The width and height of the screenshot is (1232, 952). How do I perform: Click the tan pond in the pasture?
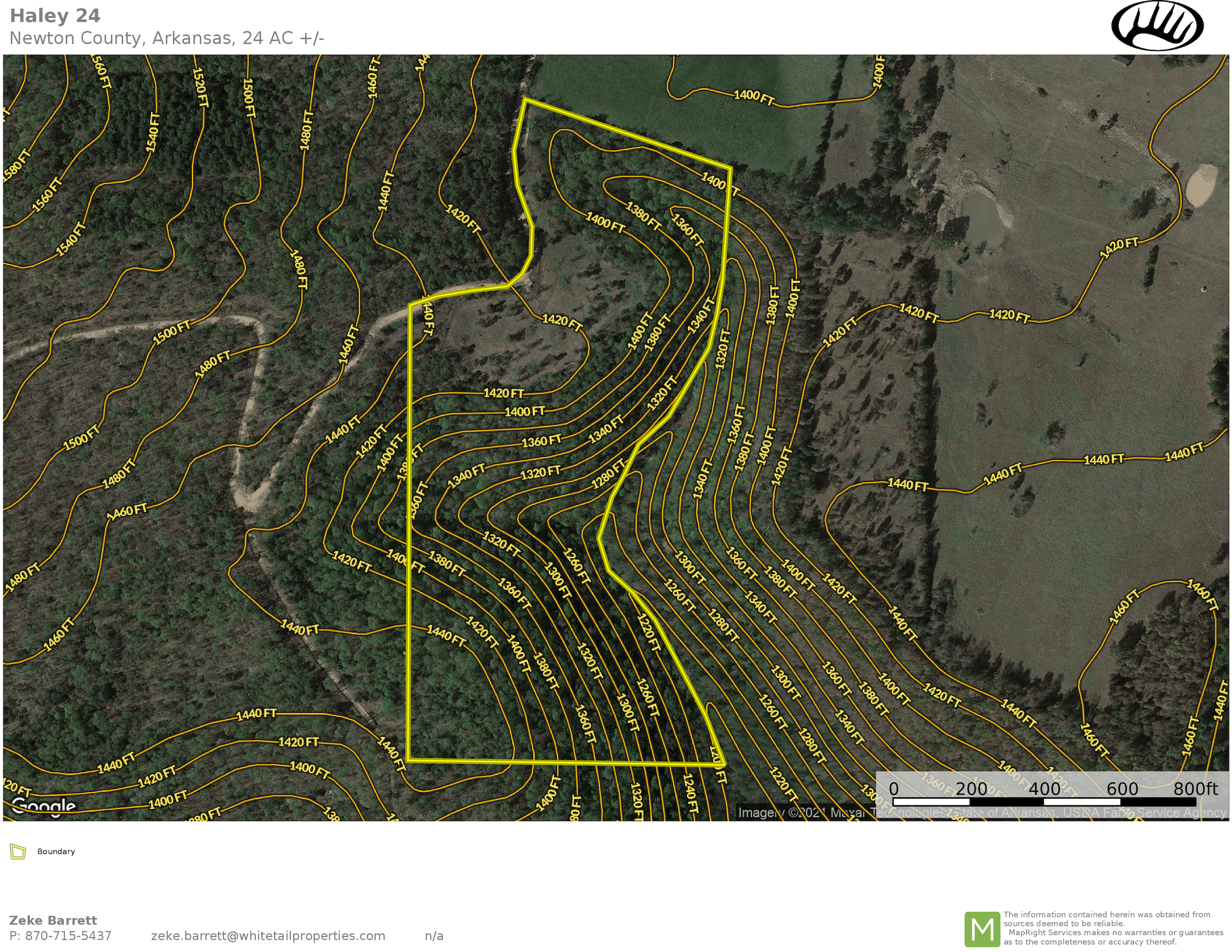coord(1202,186)
